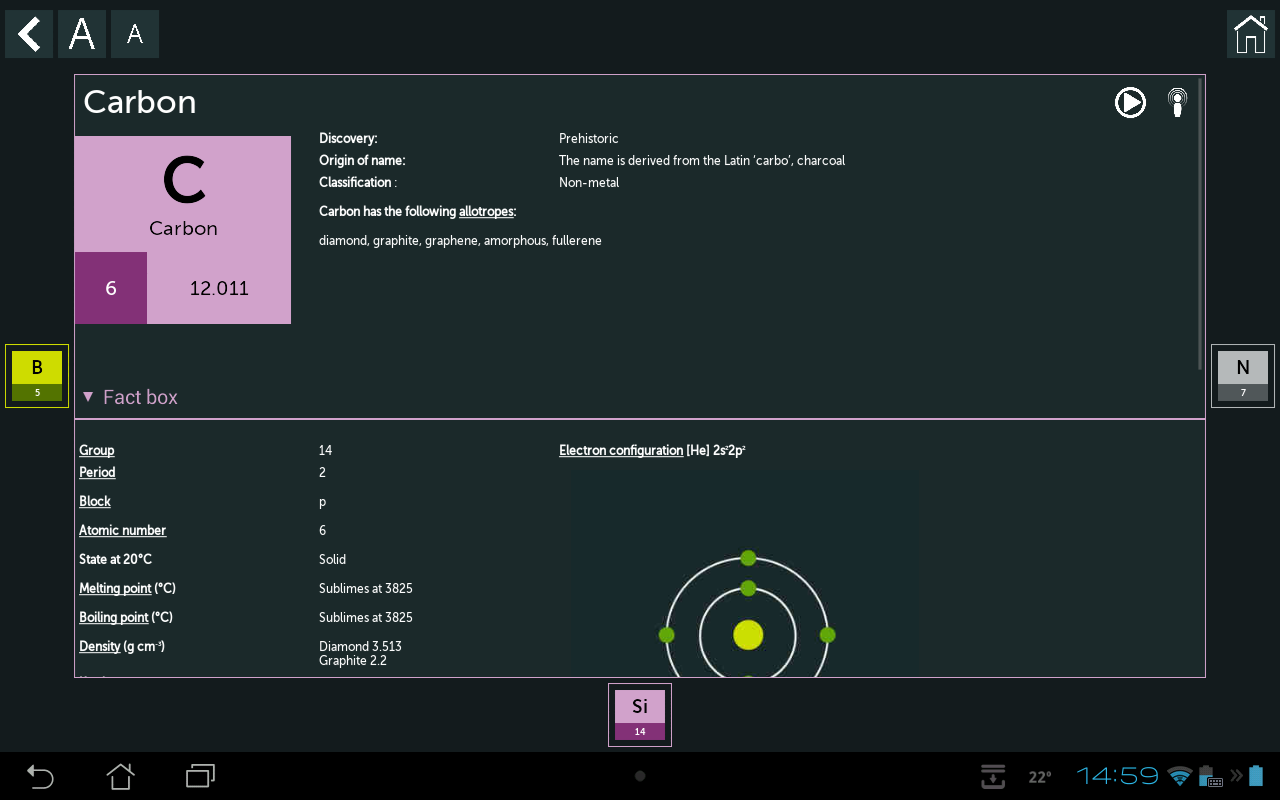The height and width of the screenshot is (800, 1280).
Task: Navigate to Silicon element tile
Action: (x=640, y=715)
